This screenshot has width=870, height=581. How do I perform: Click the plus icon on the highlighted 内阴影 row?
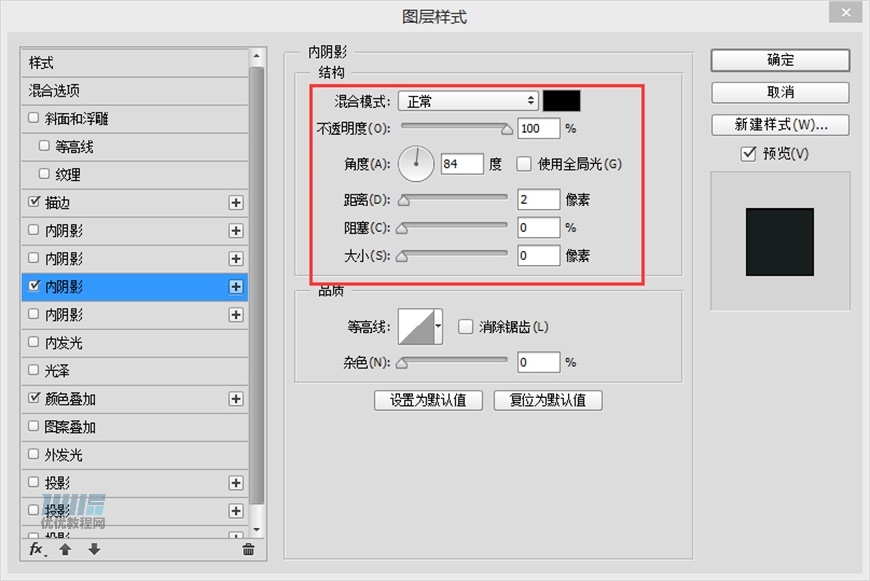pyautogui.click(x=236, y=287)
